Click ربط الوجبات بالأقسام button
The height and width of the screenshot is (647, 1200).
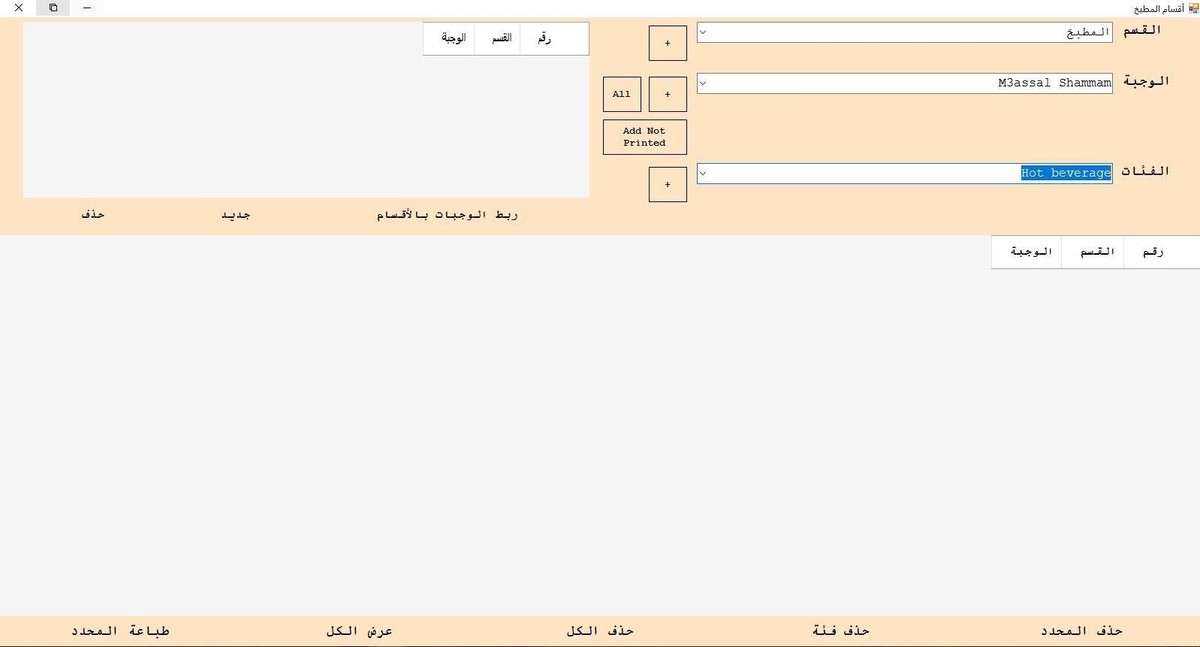point(447,215)
